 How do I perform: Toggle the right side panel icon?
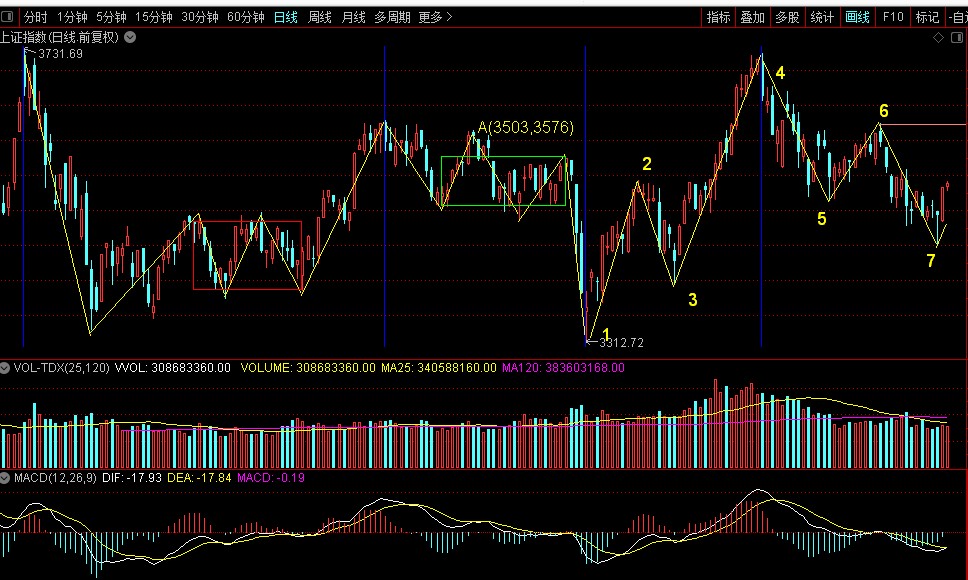(x=957, y=38)
